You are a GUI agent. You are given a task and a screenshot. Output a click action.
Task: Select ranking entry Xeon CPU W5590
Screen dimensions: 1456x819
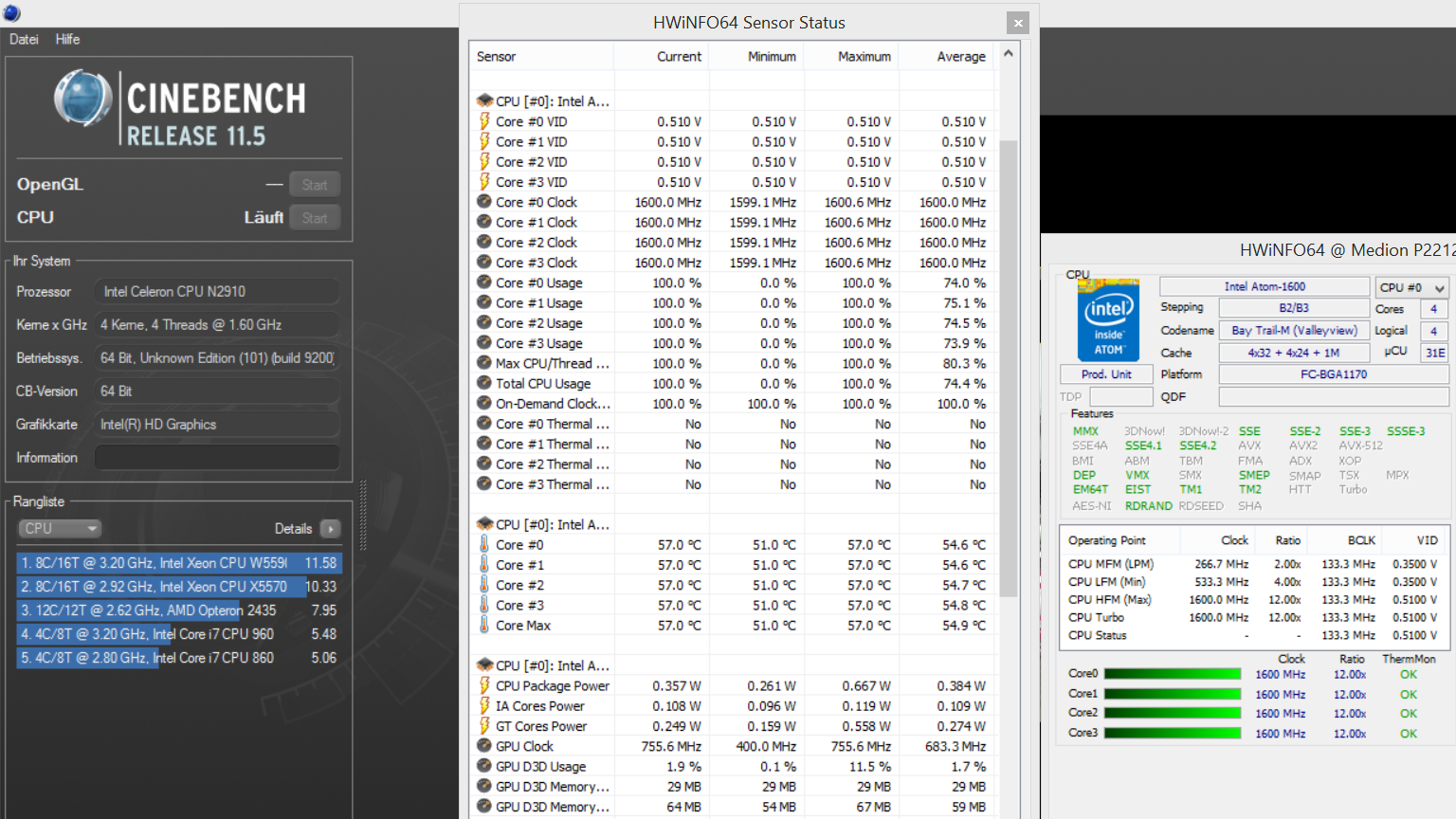179,563
